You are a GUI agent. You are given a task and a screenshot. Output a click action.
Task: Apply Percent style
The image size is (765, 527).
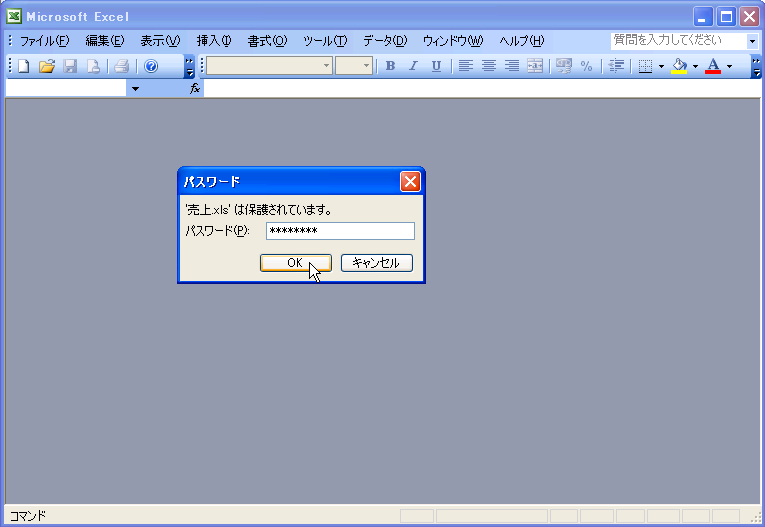pos(587,66)
